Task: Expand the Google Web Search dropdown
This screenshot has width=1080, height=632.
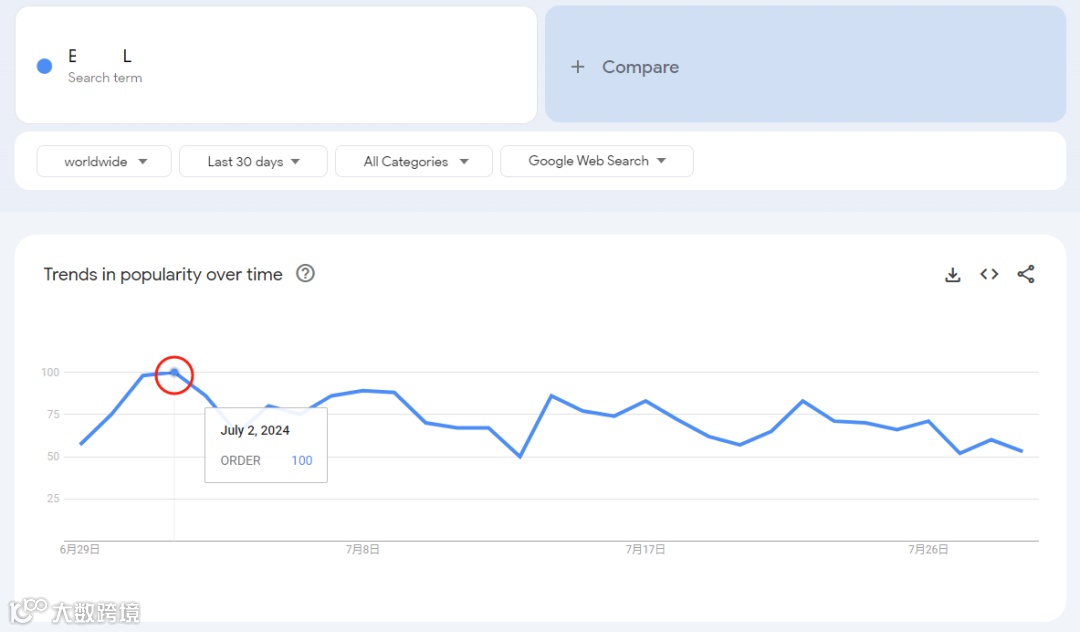Action: tap(596, 161)
